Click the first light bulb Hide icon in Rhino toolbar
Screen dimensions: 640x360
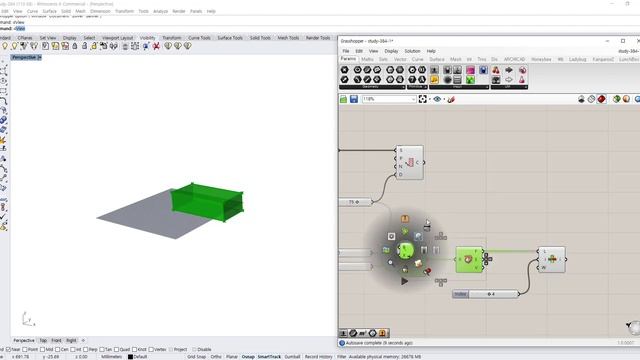coord(5,46)
